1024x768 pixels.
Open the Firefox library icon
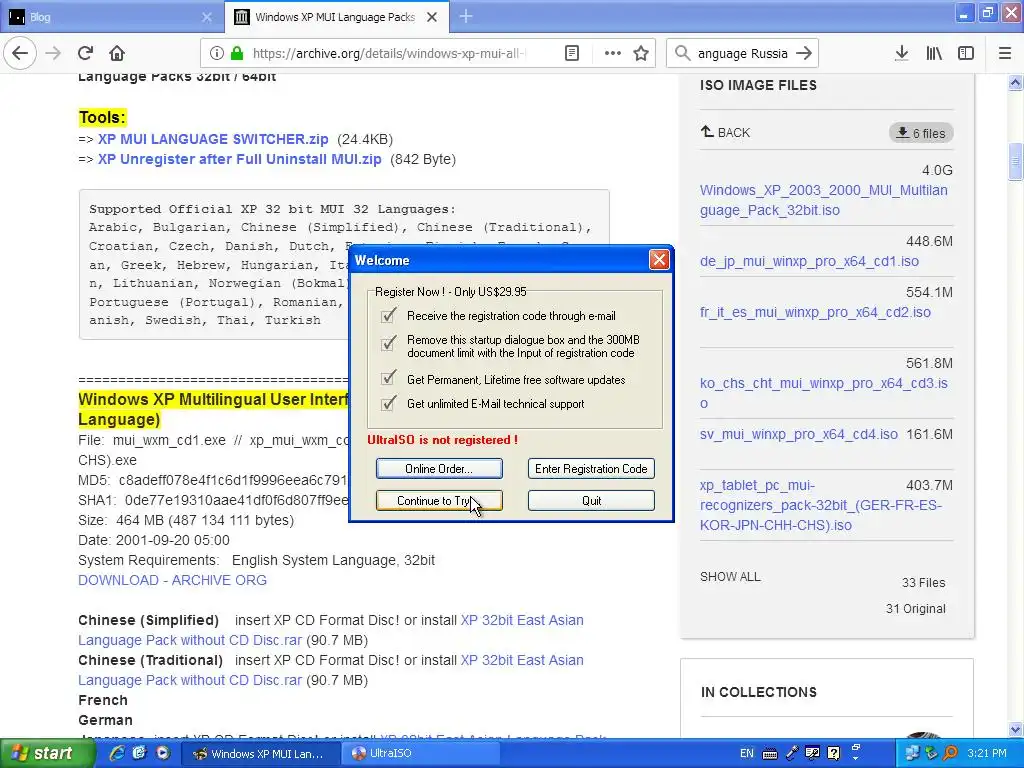tap(934, 54)
